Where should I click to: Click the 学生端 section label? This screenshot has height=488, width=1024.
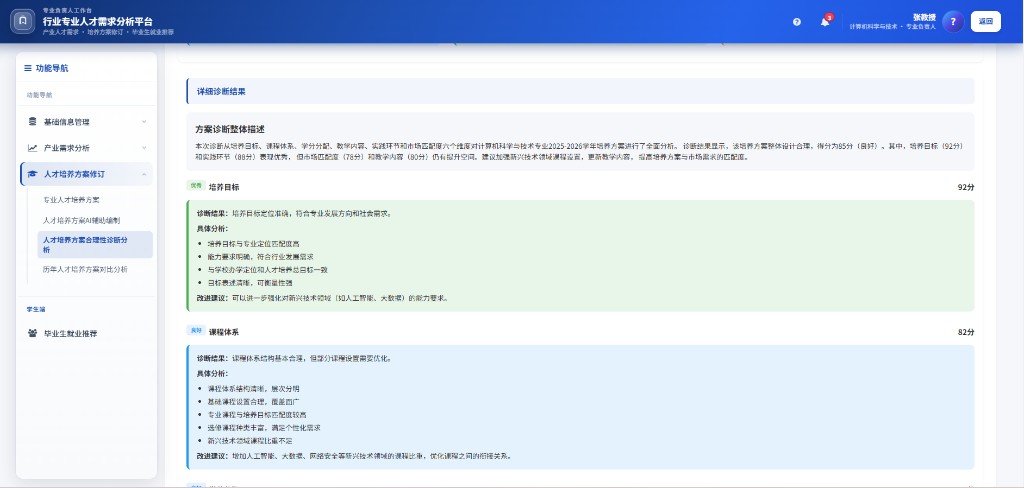click(x=36, y=309)
